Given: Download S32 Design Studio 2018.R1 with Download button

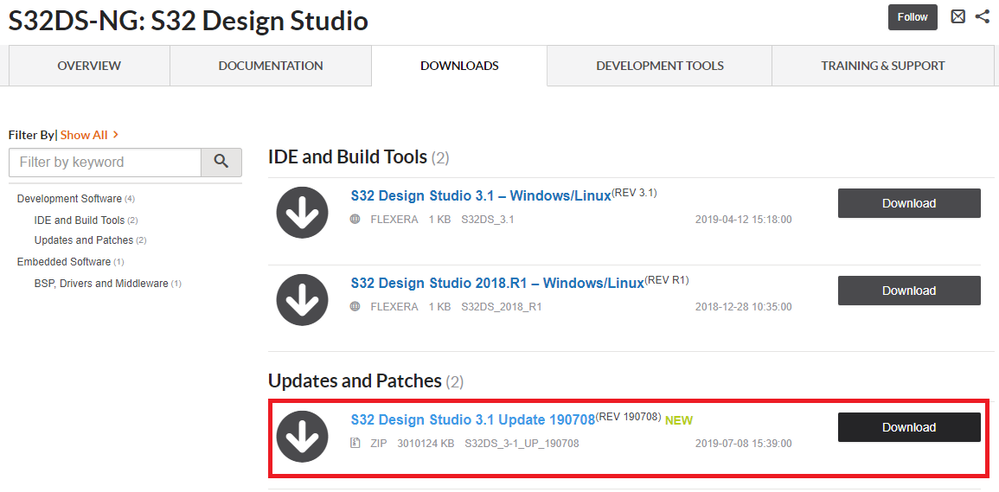Looking at the screenshot, I should click(908, 290).
